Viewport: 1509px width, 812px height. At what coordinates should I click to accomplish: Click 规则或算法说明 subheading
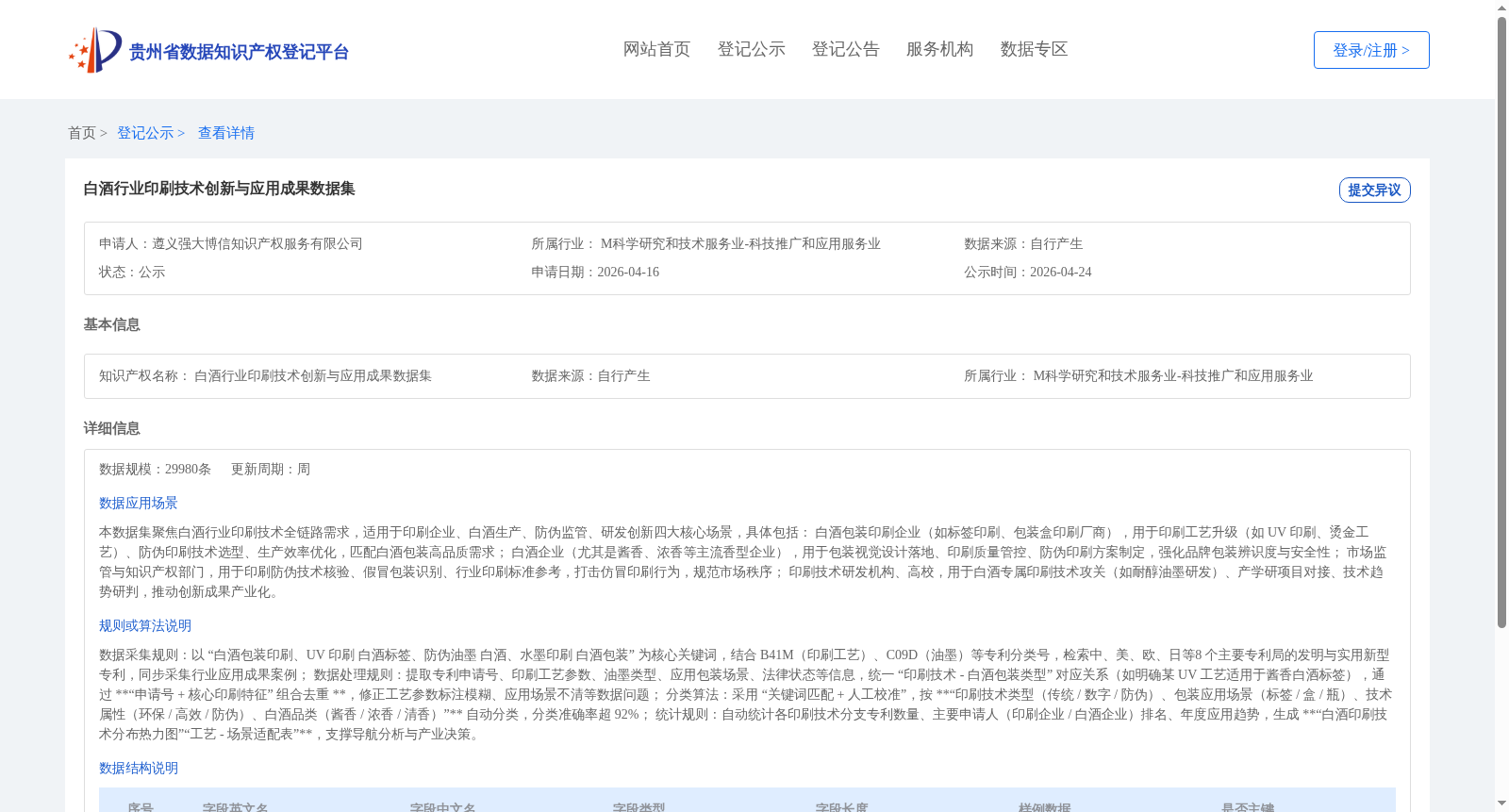(x=145, y=625)
